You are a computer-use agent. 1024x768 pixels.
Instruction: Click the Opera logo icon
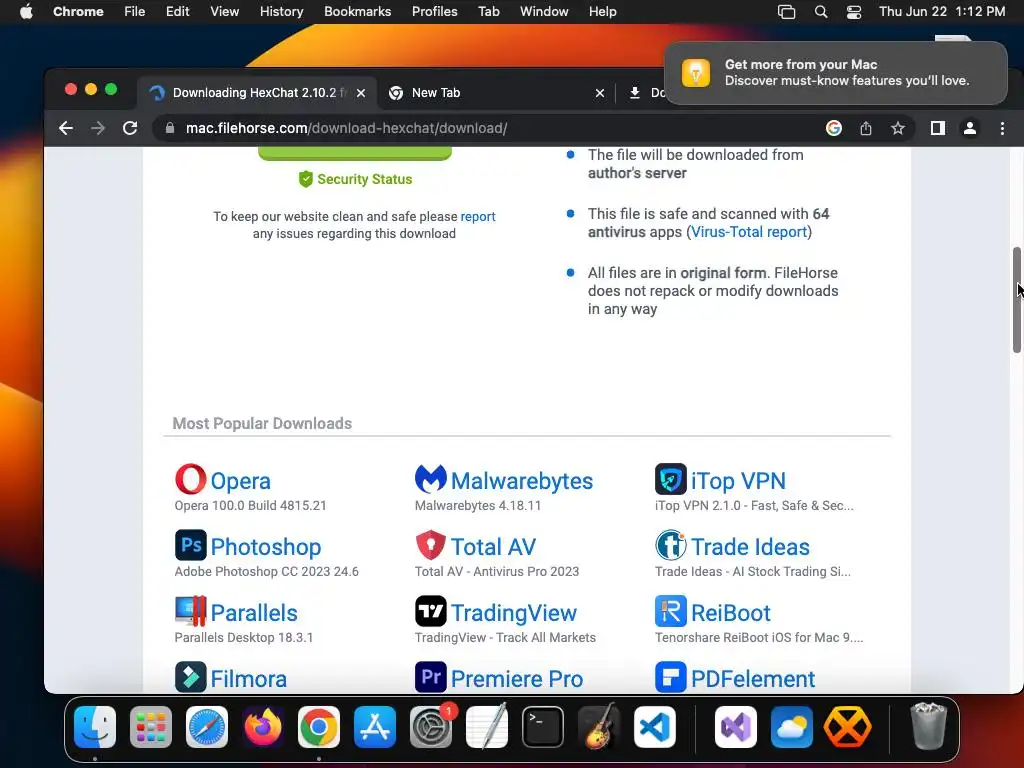[x=190, y=479]
